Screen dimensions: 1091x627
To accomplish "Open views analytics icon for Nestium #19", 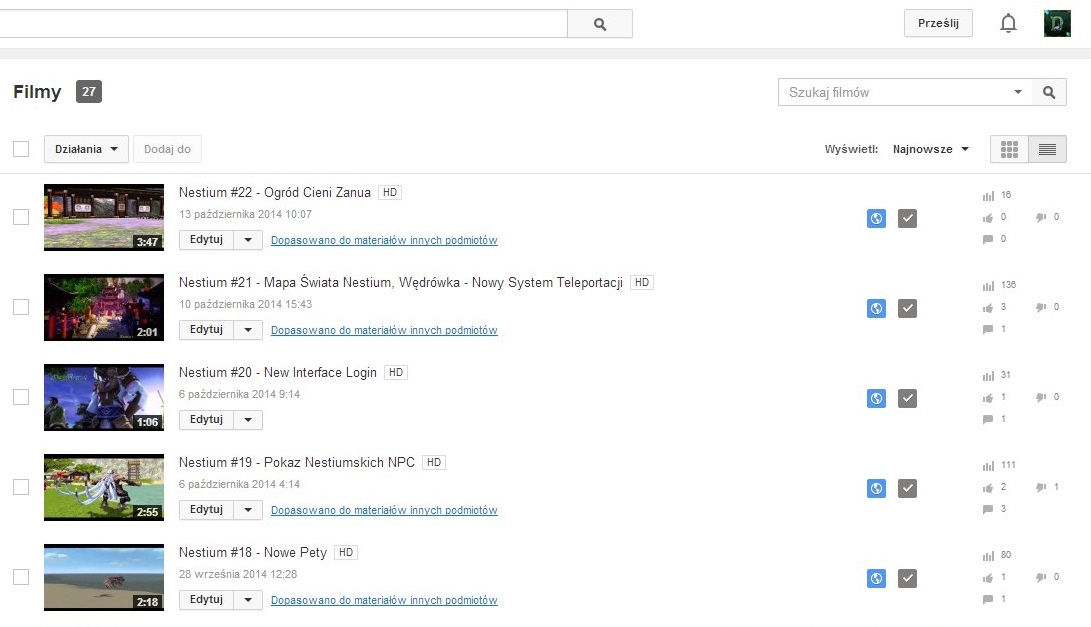I will [x=988, y=466].
